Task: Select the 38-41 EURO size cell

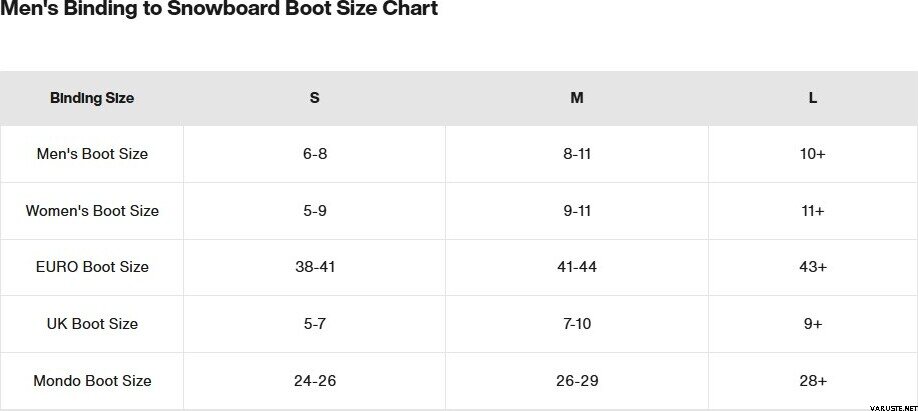Action: pyautogui.click(x=315, y=267)
